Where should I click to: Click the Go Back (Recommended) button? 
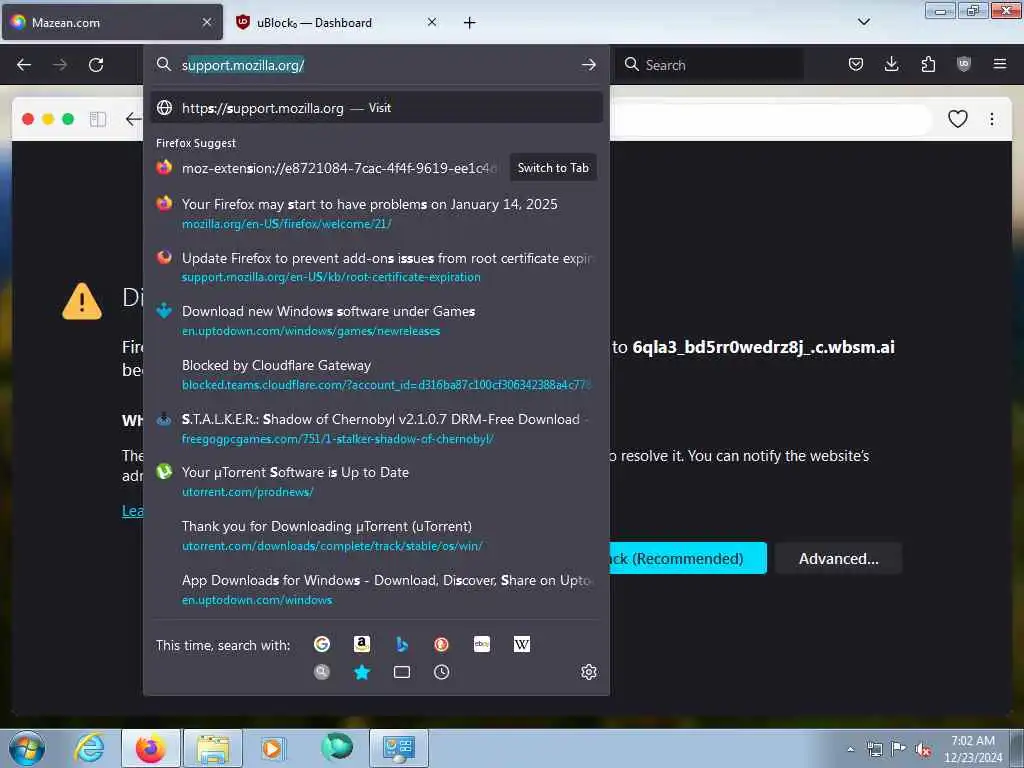[688, 558]
